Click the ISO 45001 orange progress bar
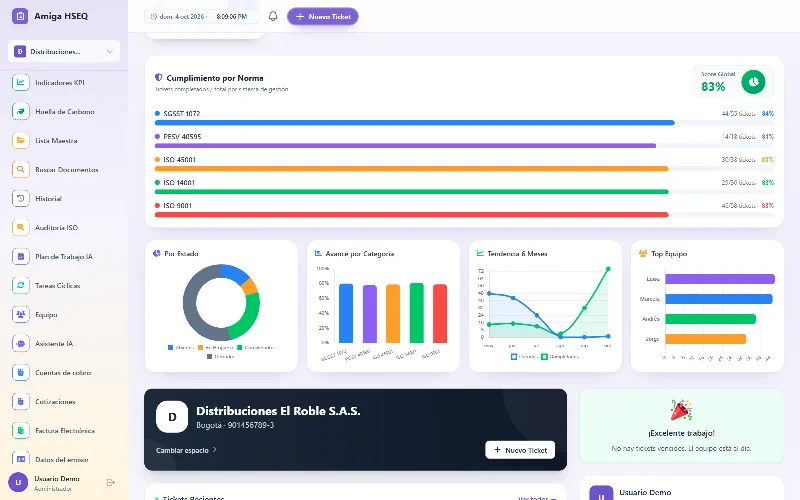This screenshot has width=800, height=500. tap(411, 169)
